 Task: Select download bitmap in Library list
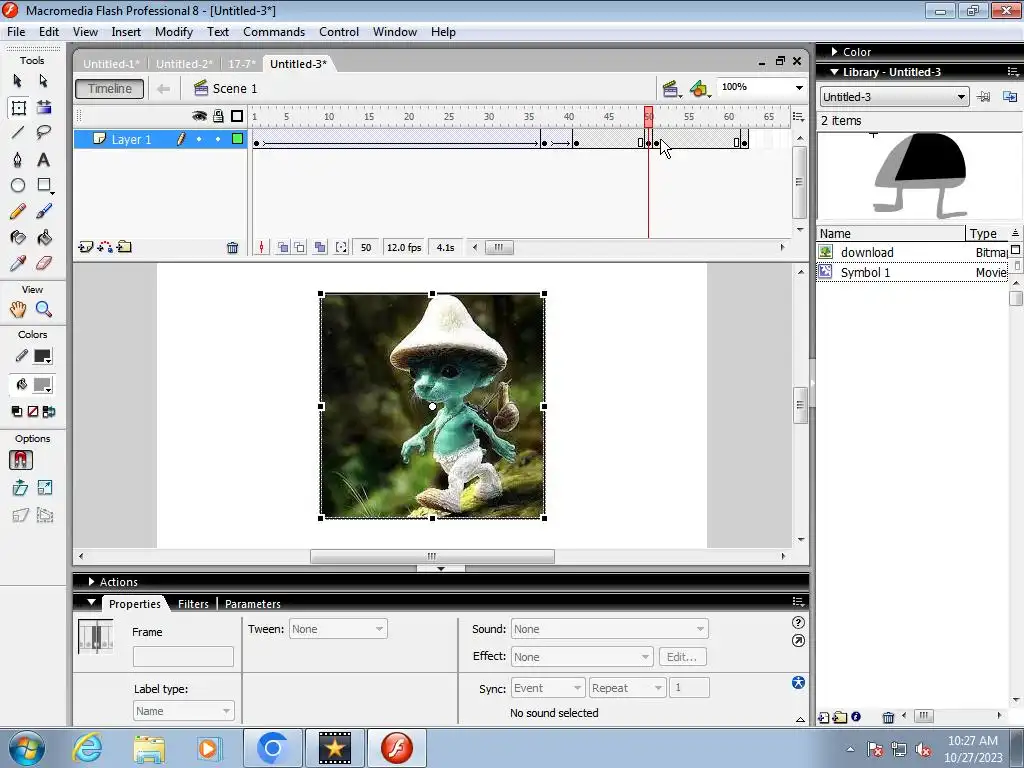(913, 252)
